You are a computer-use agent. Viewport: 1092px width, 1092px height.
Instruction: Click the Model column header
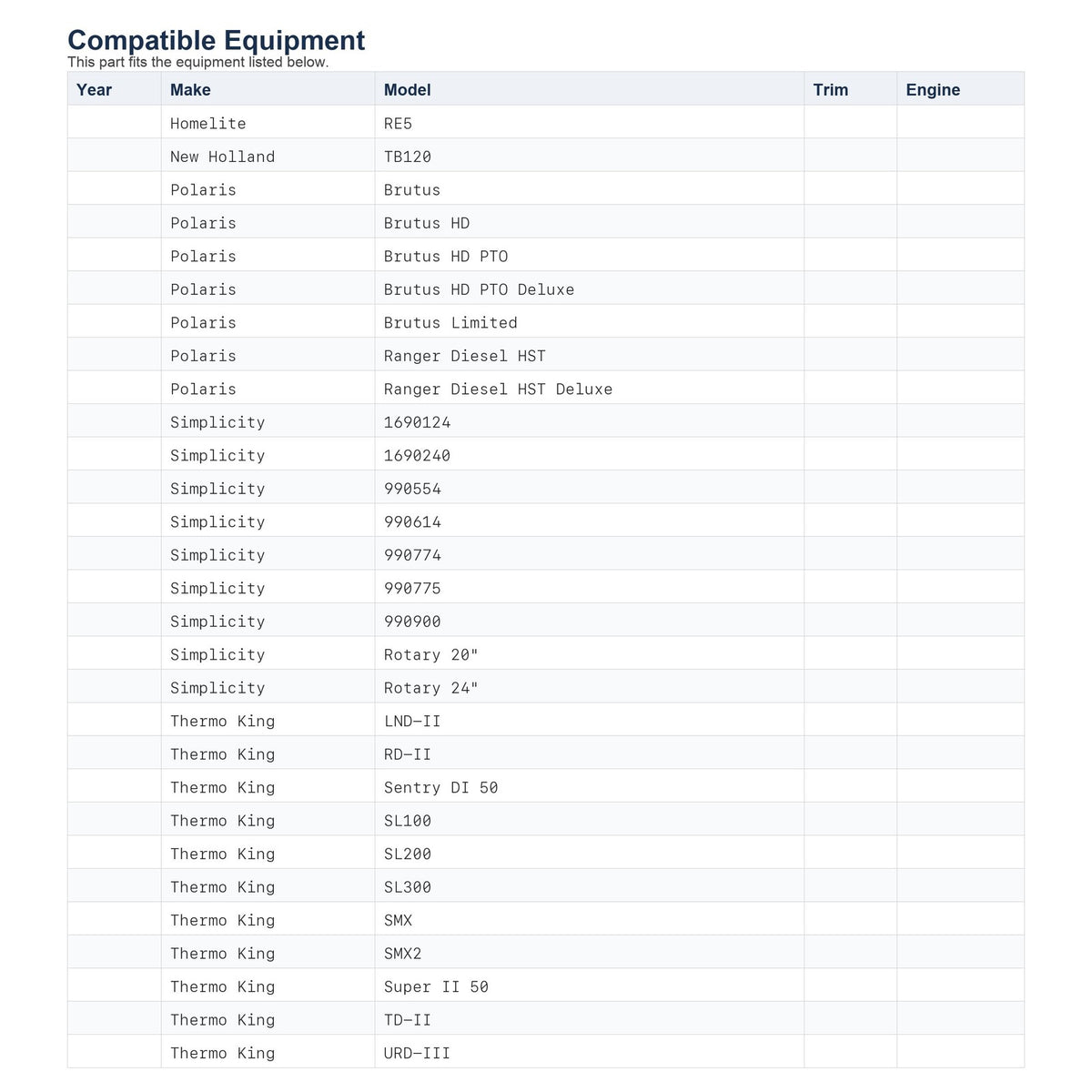[x=589, y=89]
